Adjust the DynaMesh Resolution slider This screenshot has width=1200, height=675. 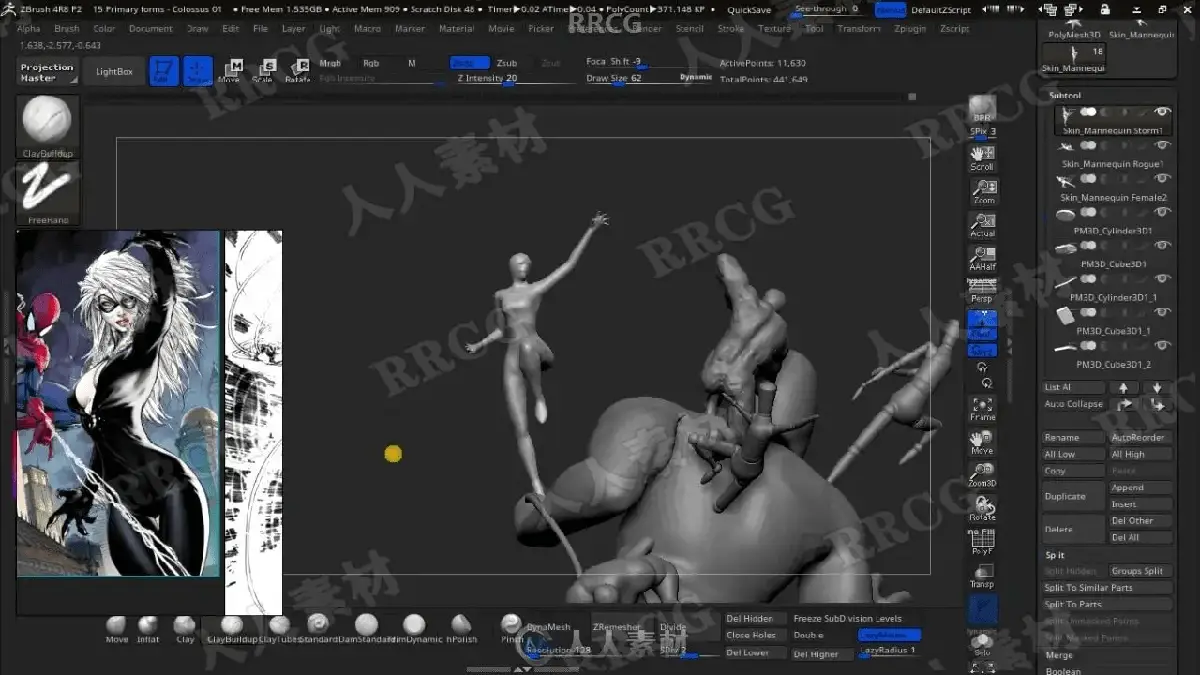[x=558, y=650]
